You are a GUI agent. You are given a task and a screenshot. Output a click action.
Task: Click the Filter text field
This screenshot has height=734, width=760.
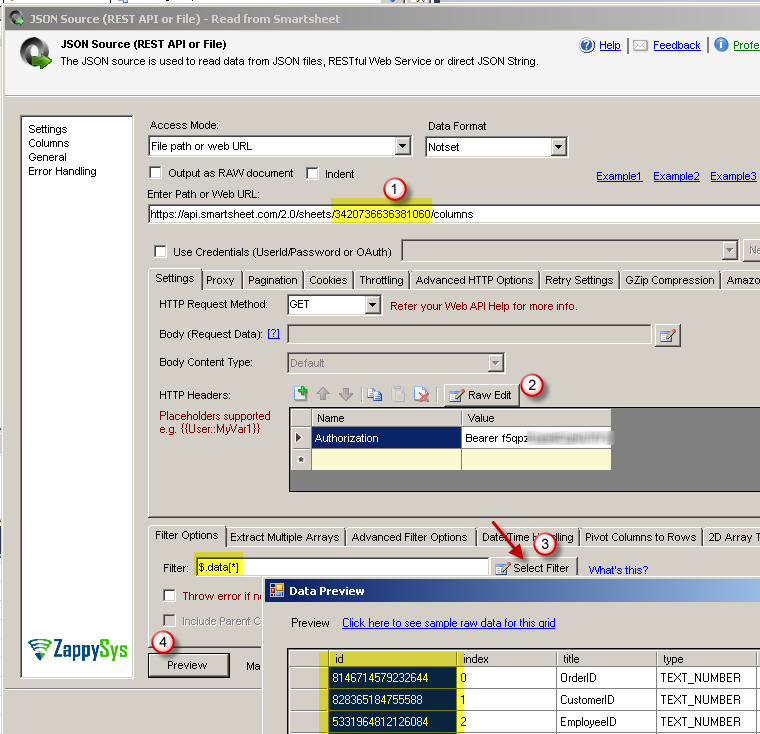click(x=342, y=567)
